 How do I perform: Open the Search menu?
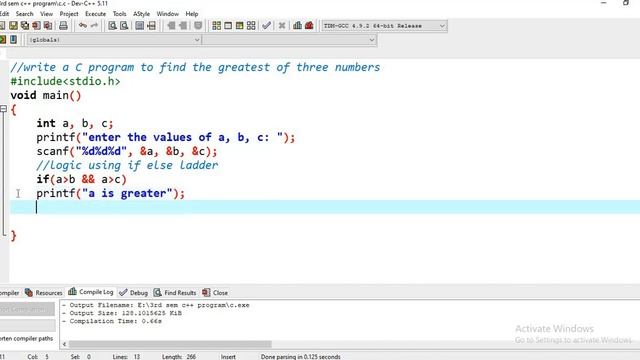tap(24, 14)
